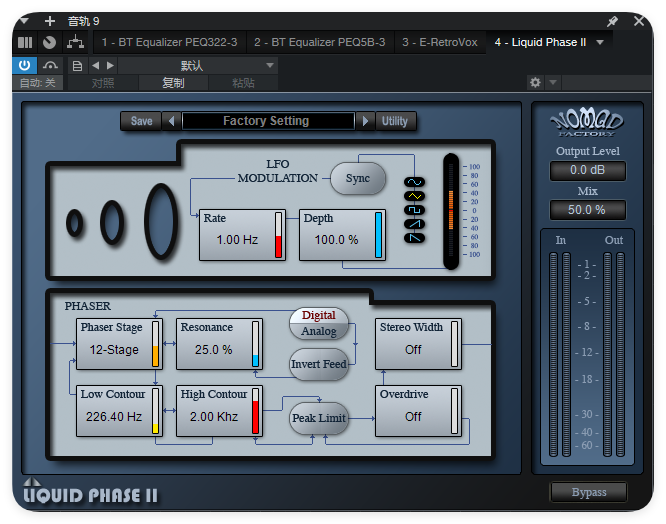Click the High Contour red slider
The width and height of the screenshot is (666, 524).
[x=255, y=411]
